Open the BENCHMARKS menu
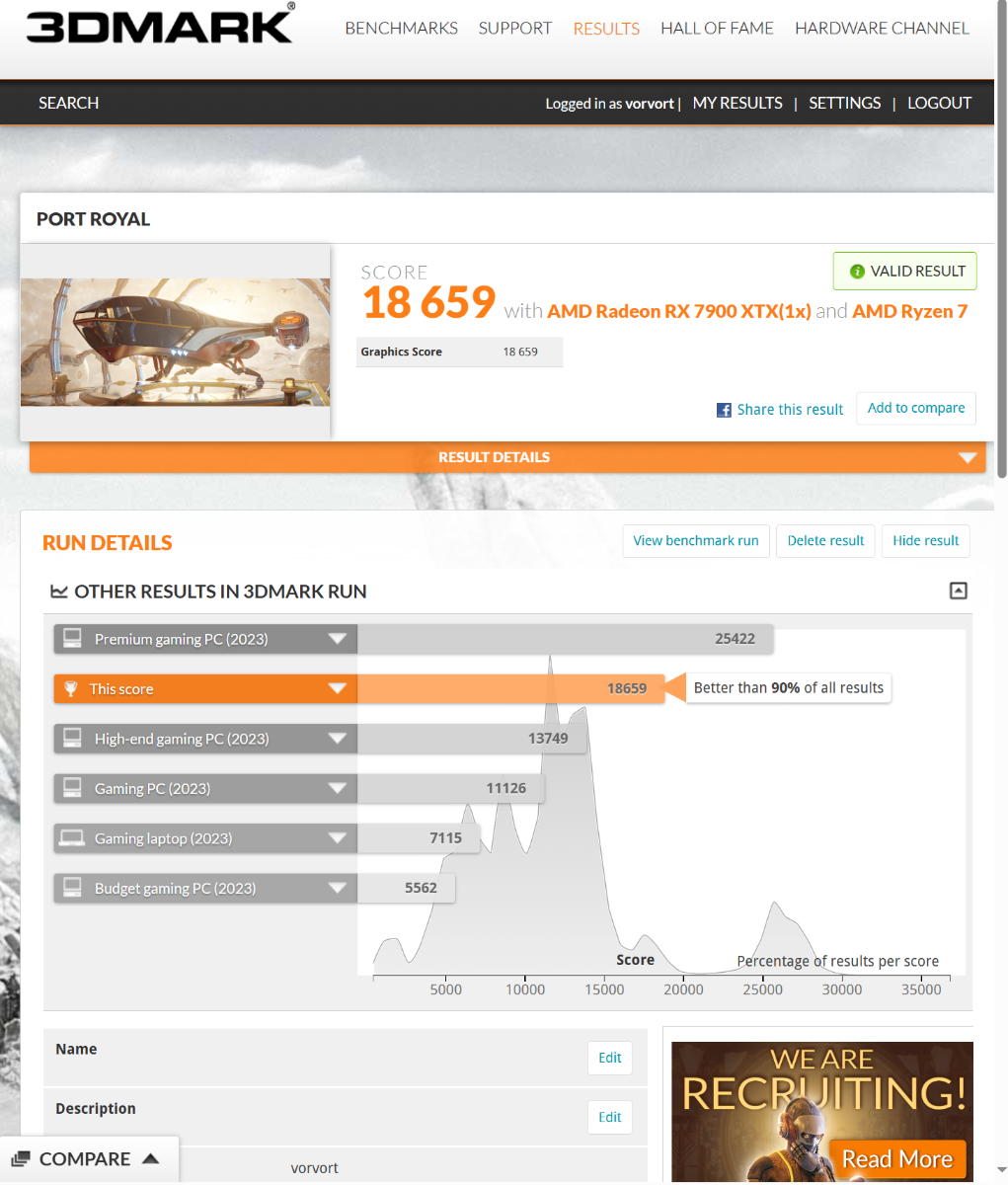The image size is (1008, 1185). point(401,28)
